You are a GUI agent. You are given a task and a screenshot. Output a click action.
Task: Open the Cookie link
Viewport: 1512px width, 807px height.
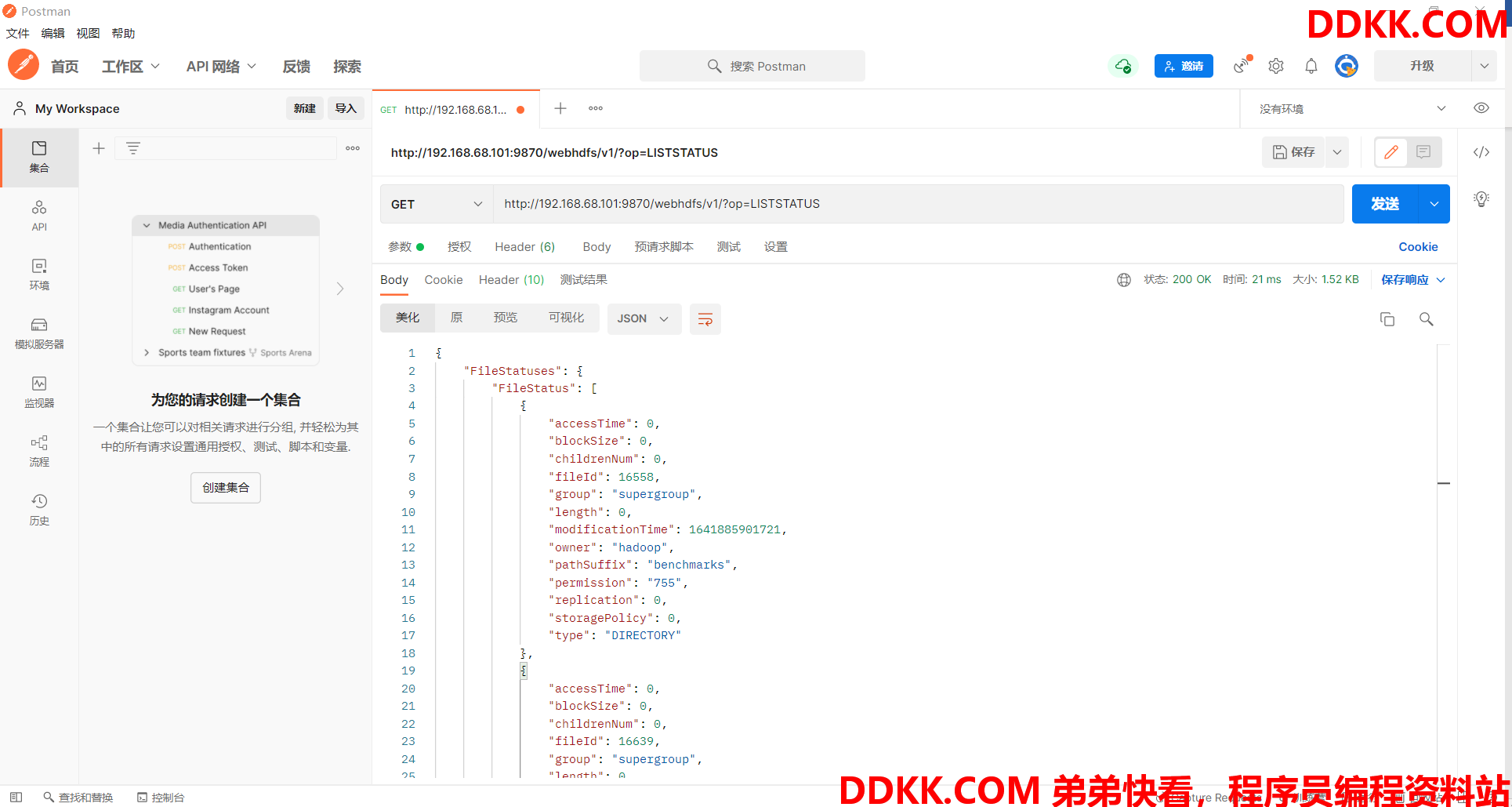pos(1418,246)
